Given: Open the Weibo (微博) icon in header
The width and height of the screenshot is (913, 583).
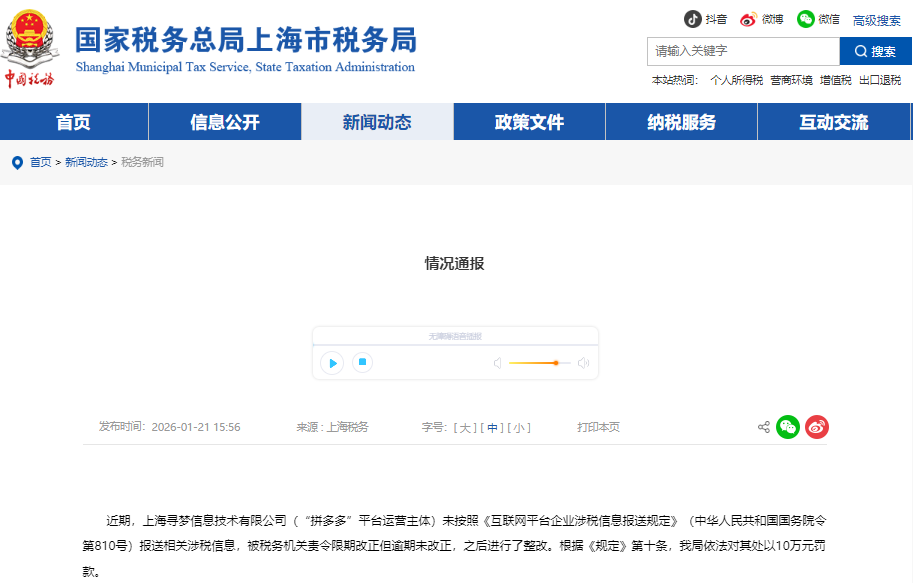Looking at the screenshot, I should (748, 19).
